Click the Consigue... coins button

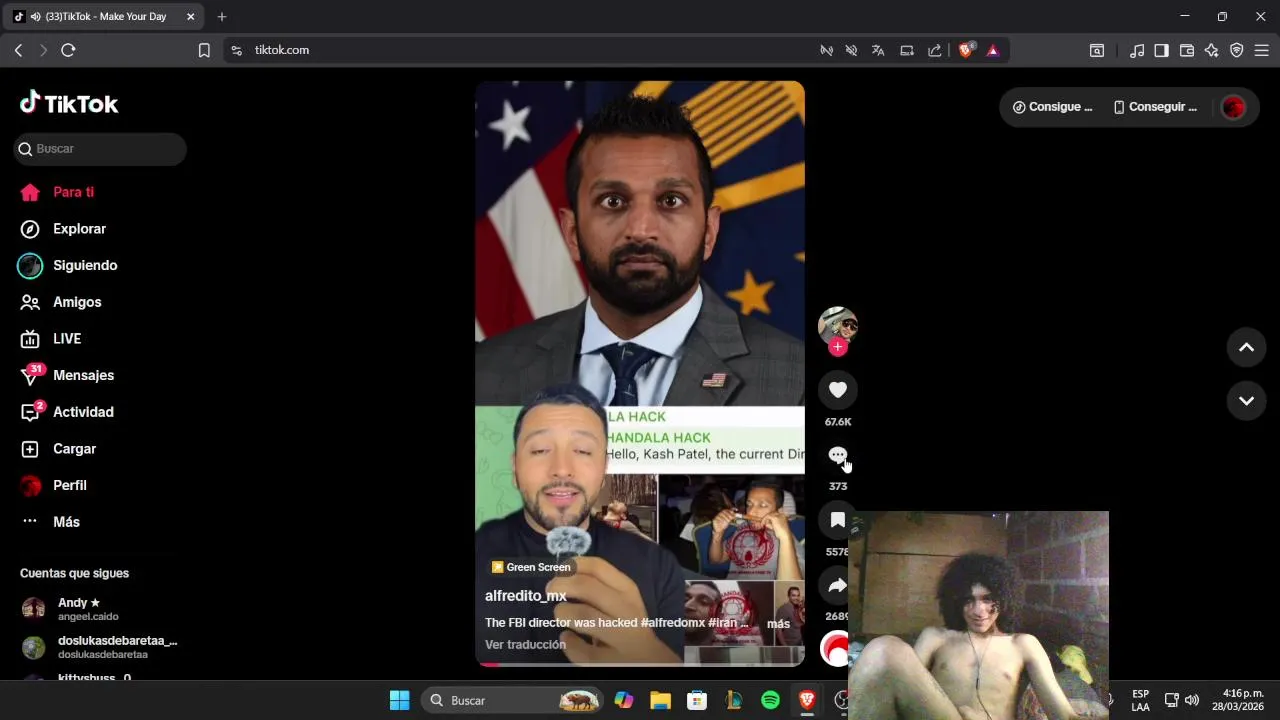pos(1052,107)
